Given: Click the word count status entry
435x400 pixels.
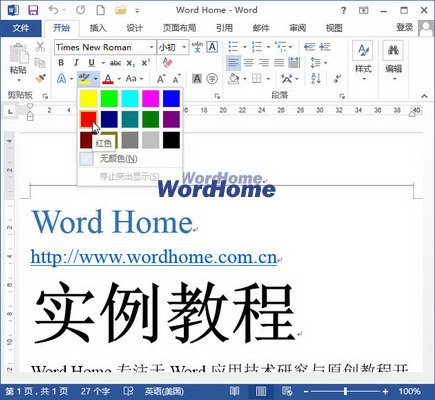Looking at the screenshot, I should pos(96,391).
